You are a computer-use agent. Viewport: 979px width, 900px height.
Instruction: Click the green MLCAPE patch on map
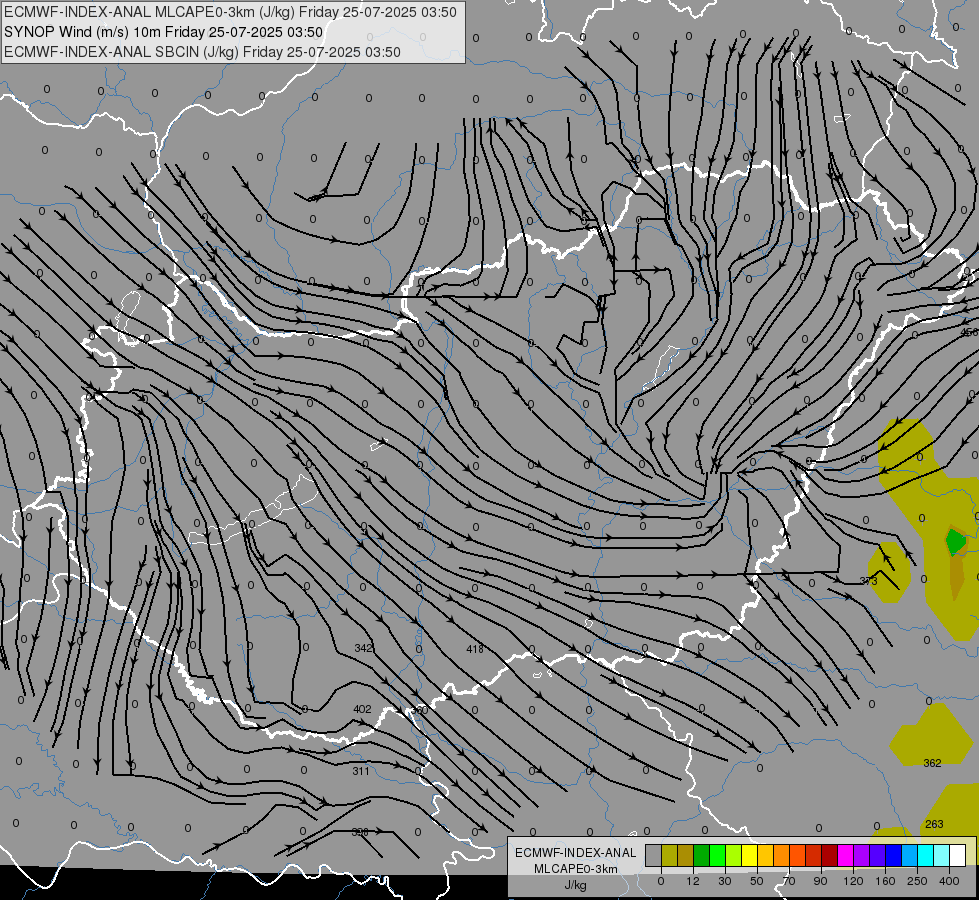tap(955, 541)
